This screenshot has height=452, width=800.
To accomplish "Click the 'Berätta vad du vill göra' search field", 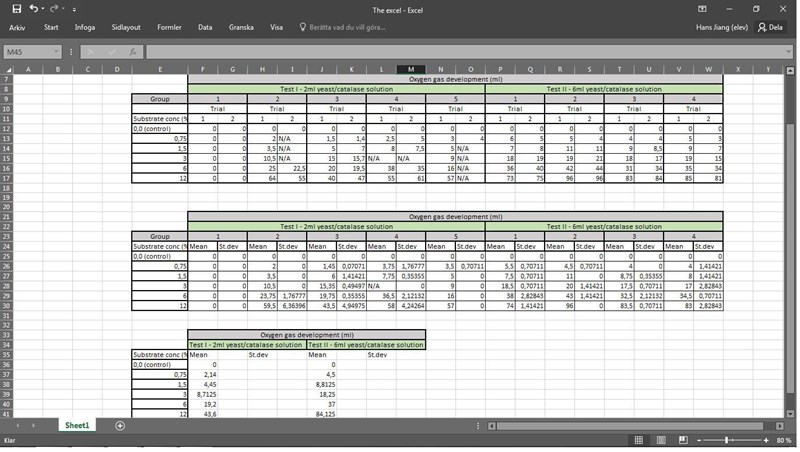I will 347,27.
